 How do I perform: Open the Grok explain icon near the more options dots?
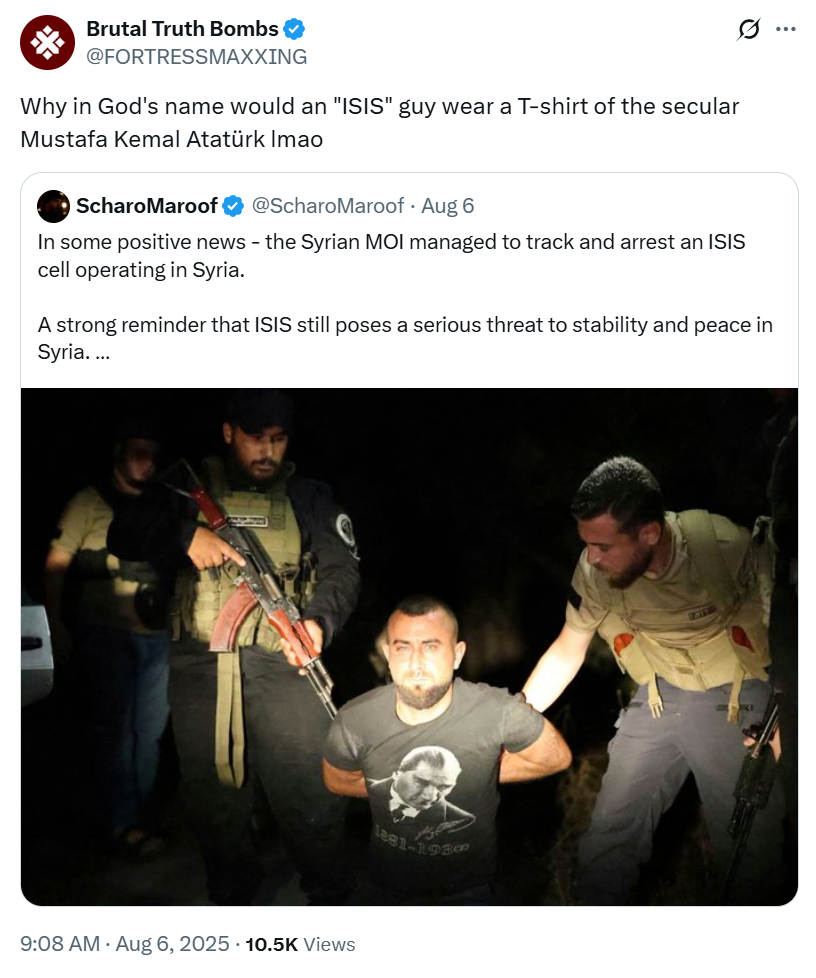pos(748,29)
